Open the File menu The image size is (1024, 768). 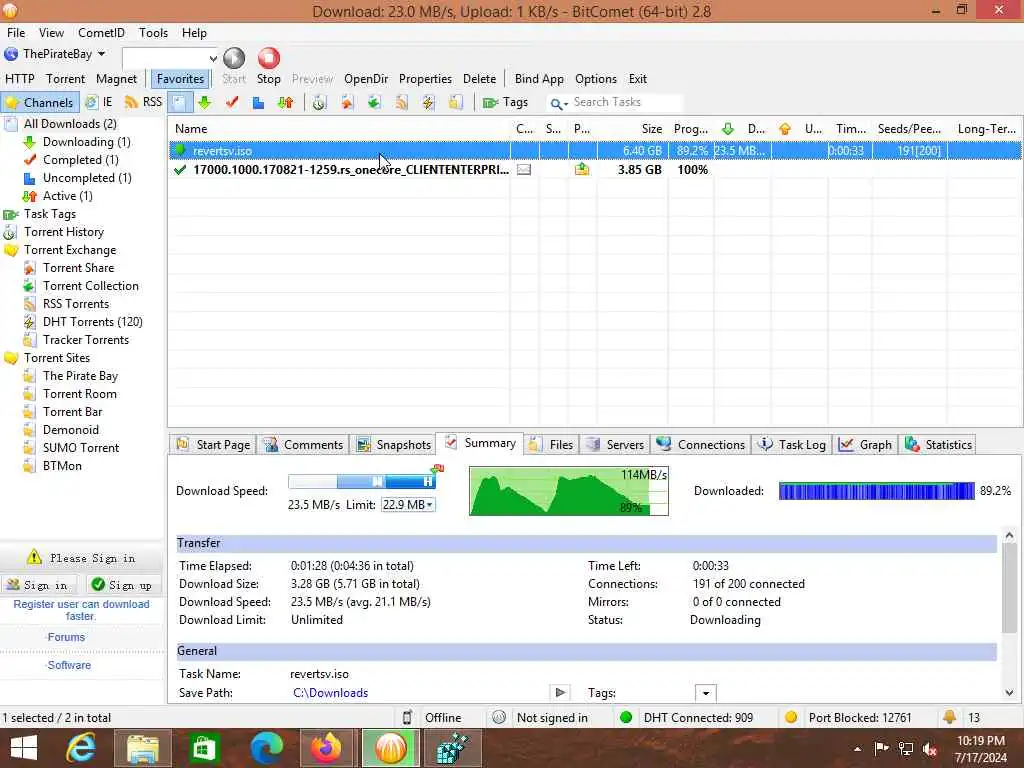[16, 33]
